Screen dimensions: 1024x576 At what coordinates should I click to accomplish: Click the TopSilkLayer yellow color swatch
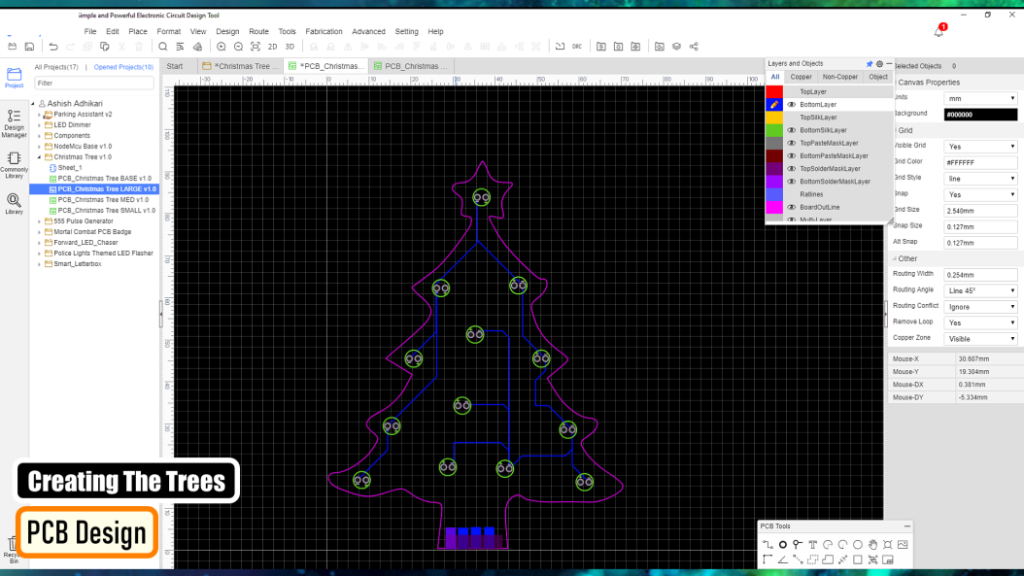(772, 117)
